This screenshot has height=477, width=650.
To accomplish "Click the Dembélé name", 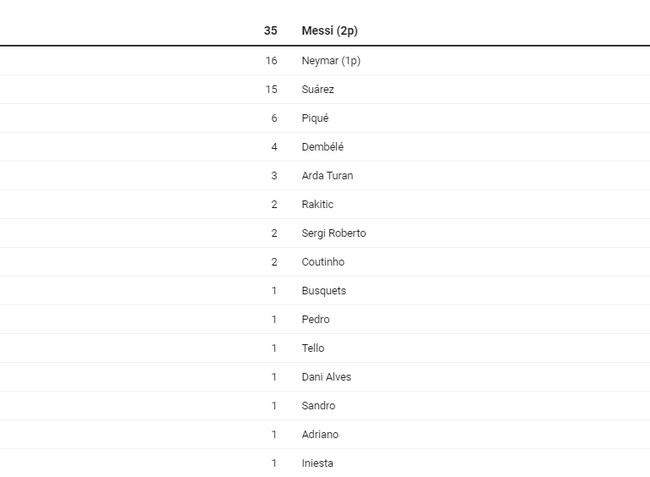I will pyautogui.click(x=322, y=147).
